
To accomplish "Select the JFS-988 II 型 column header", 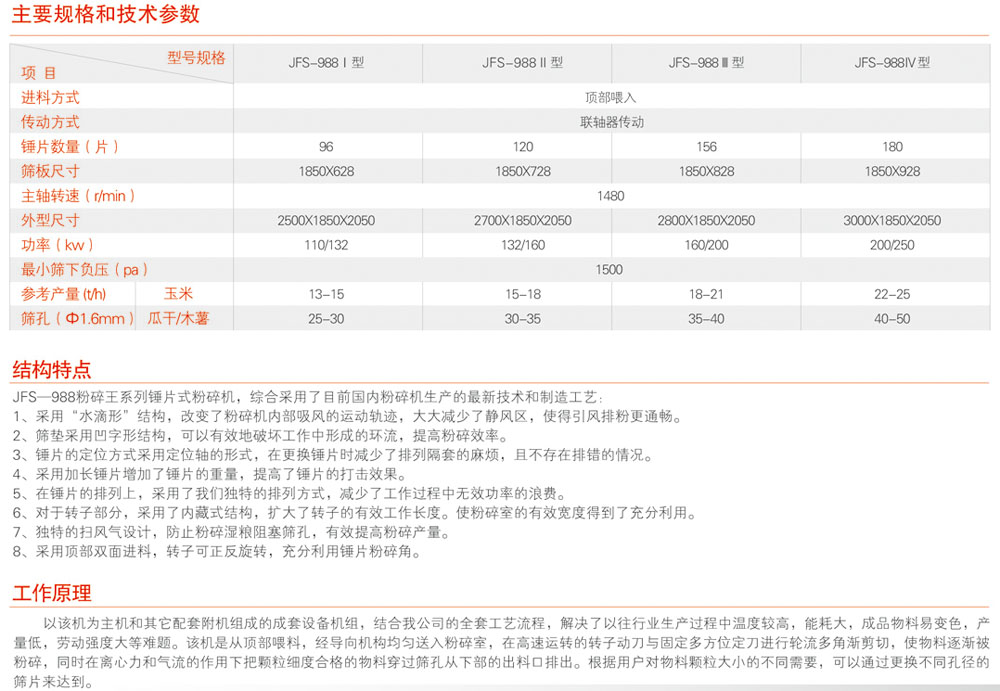I will pos(522,62).
